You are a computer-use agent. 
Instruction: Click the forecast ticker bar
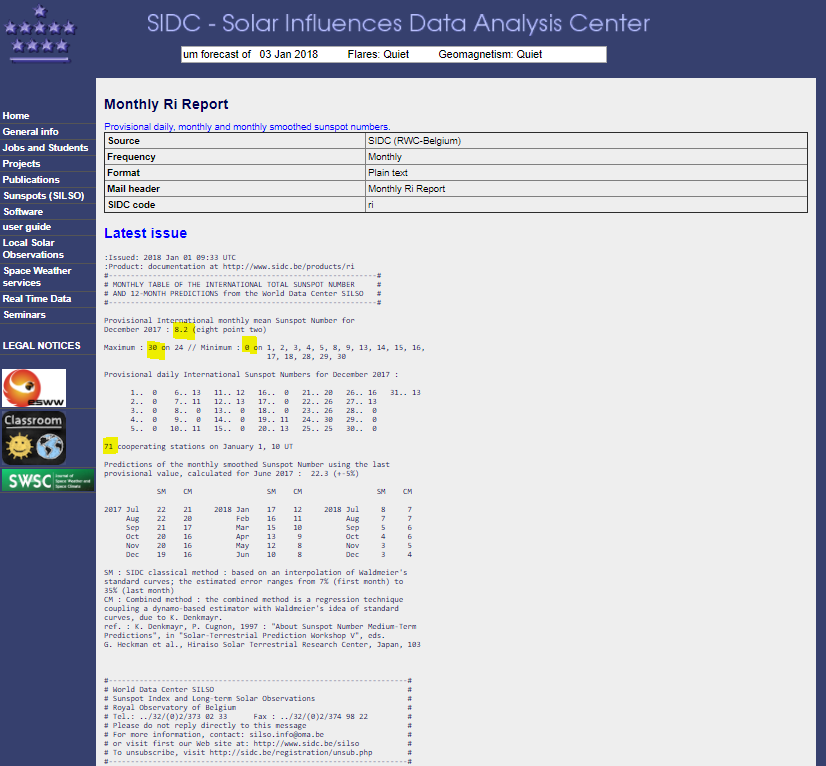pyautogui.click(x=394, y=54)
